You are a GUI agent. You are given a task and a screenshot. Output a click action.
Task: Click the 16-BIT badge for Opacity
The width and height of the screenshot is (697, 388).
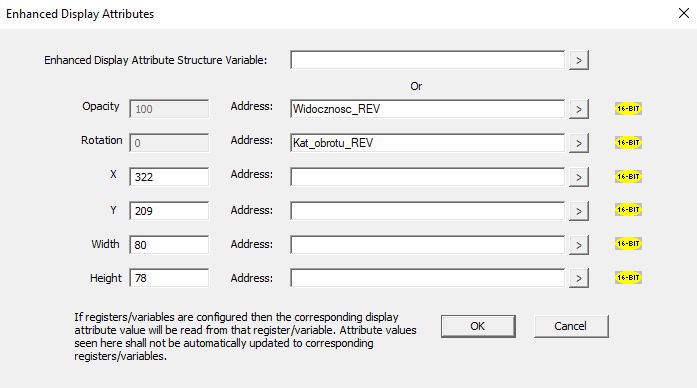click(x=628, y=108)
